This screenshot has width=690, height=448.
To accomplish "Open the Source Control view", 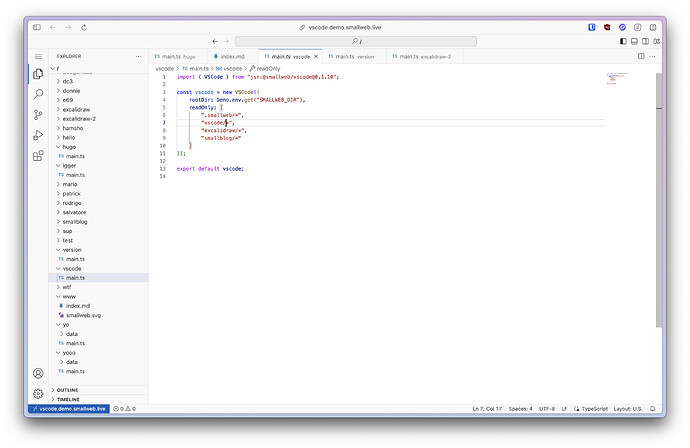I will coord(38,114).
